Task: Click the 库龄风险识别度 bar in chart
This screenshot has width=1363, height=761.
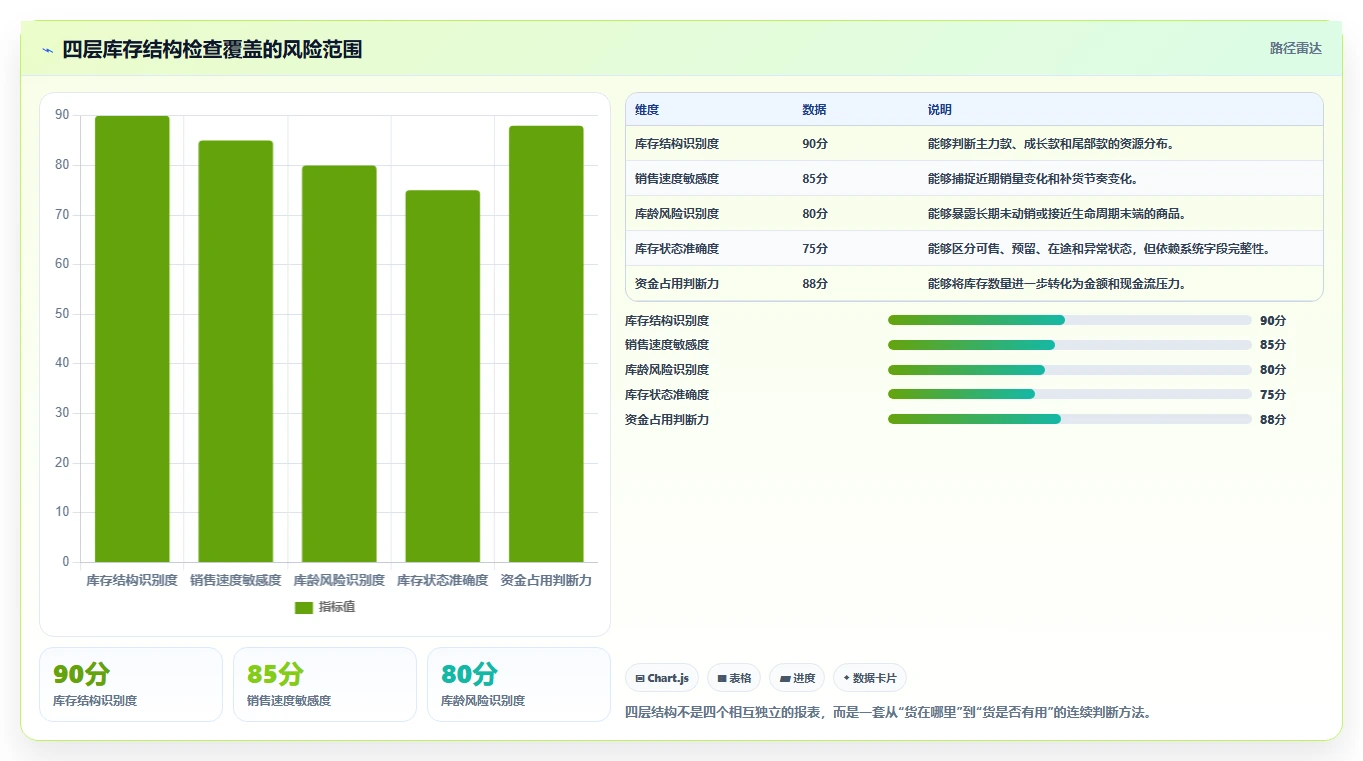Action: click(339, 364)
